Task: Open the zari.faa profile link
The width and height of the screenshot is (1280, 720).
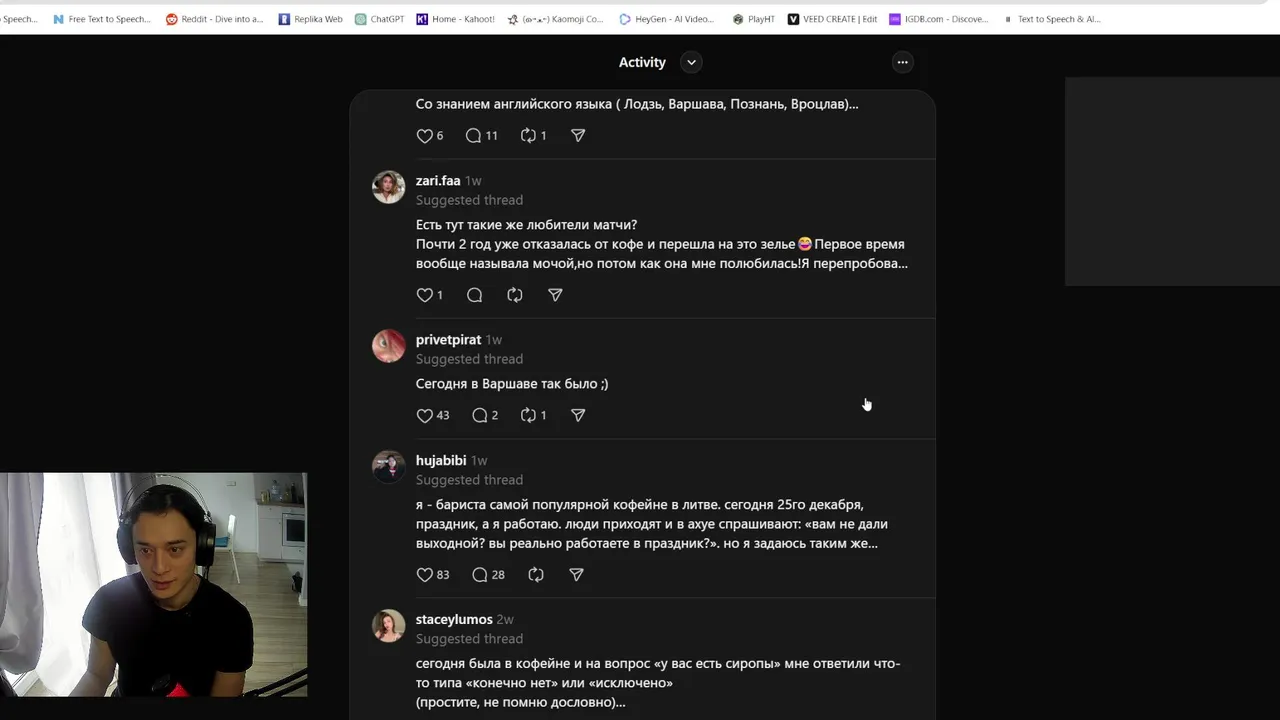Action: coord(438,181)
